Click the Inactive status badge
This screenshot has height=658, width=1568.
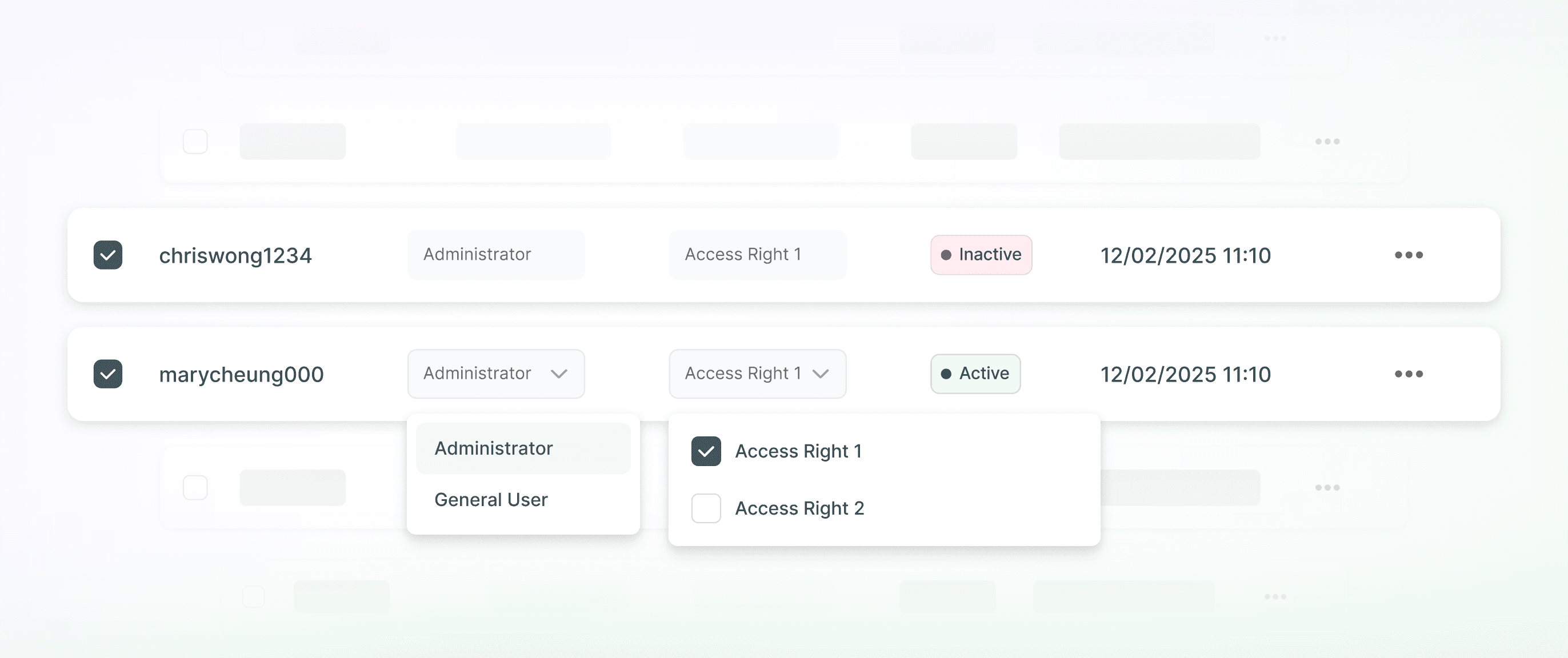point(981,254)
